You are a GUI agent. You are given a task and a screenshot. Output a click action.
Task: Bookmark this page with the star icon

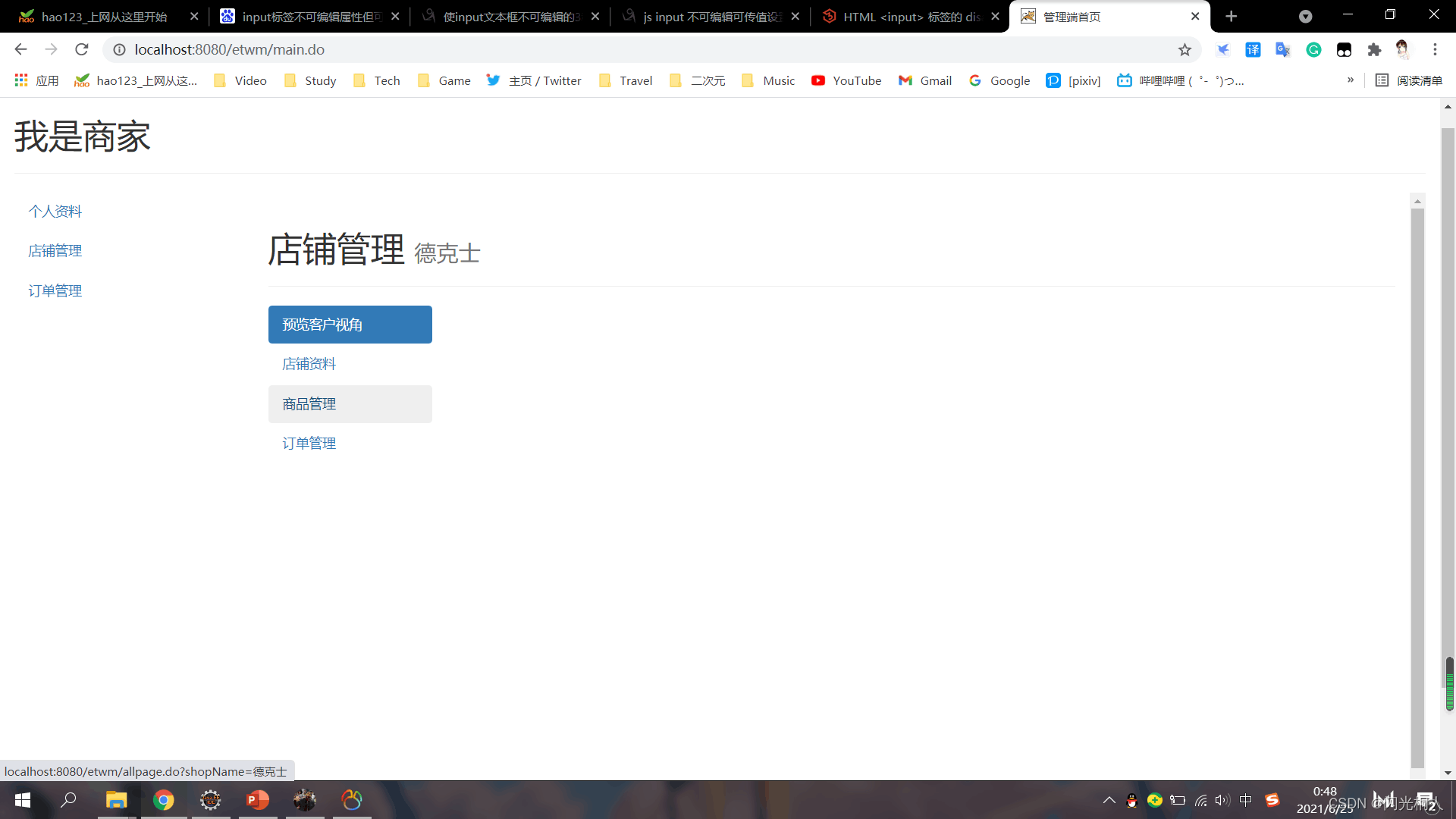[1185, 49]
